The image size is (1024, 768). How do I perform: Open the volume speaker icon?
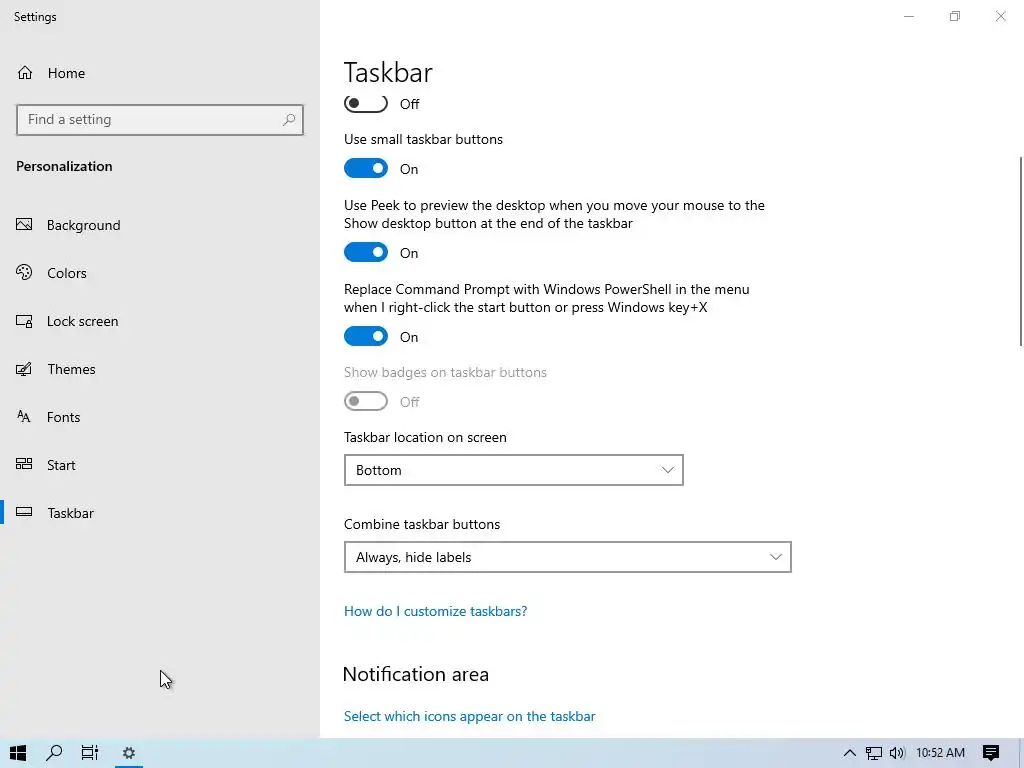point(897,753)
